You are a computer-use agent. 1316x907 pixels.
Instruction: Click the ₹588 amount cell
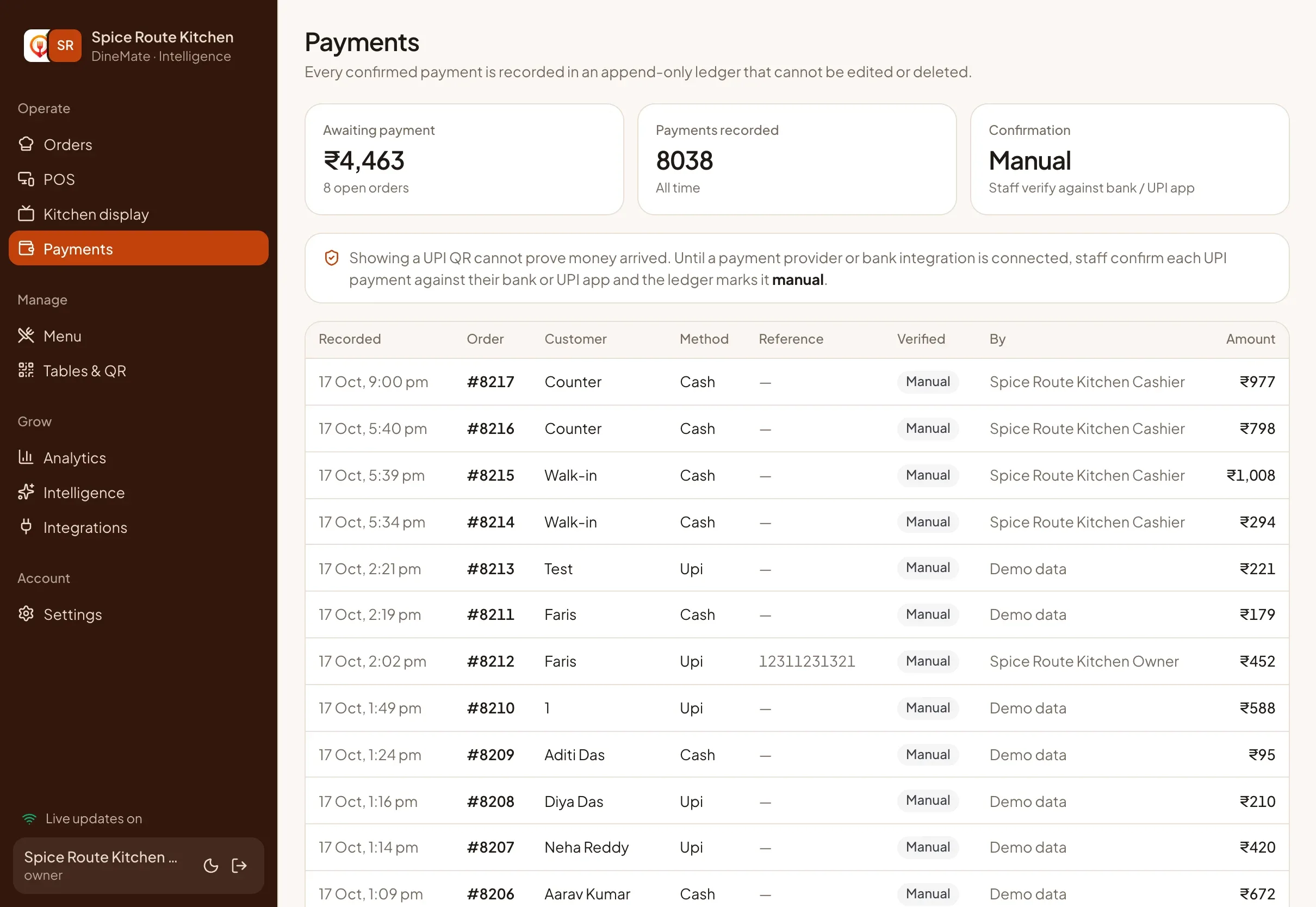[1257, 708]
